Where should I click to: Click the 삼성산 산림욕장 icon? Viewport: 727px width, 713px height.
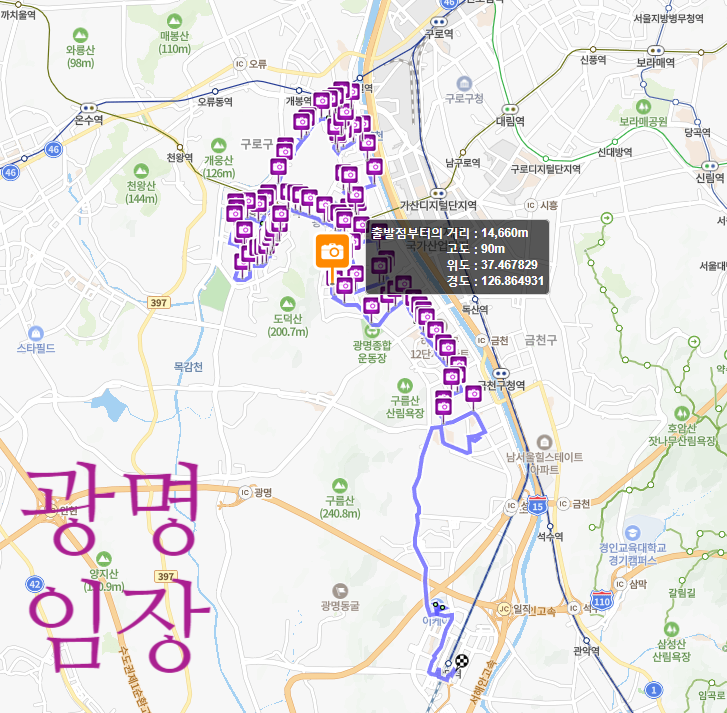point(671,630)
